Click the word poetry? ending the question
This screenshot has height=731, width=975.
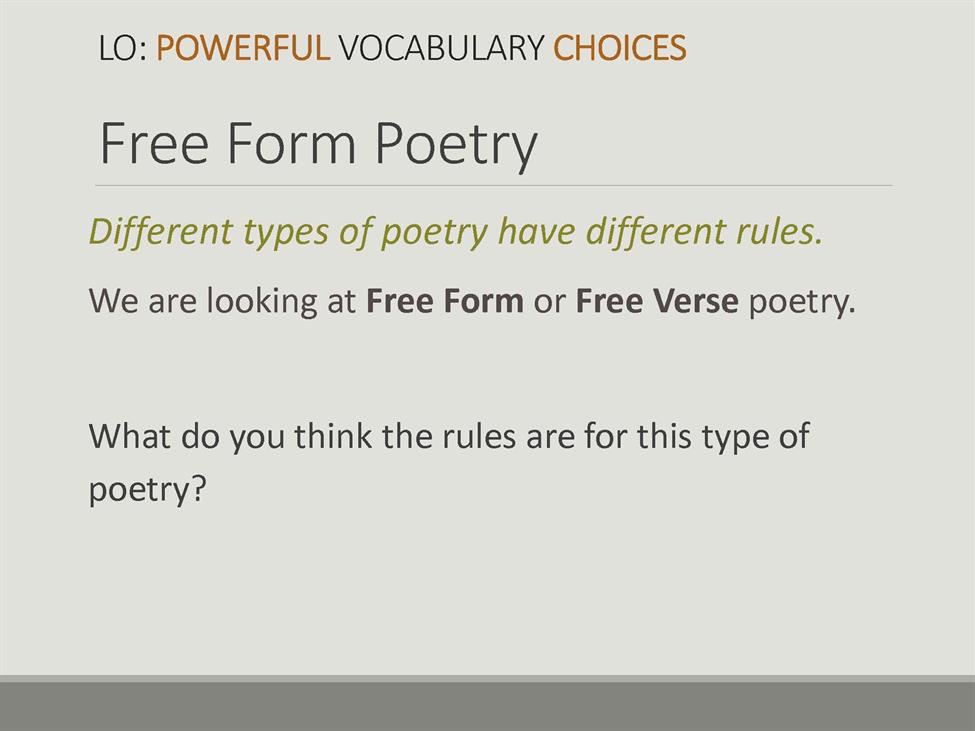pyautogui.click(x=147, y=490)
